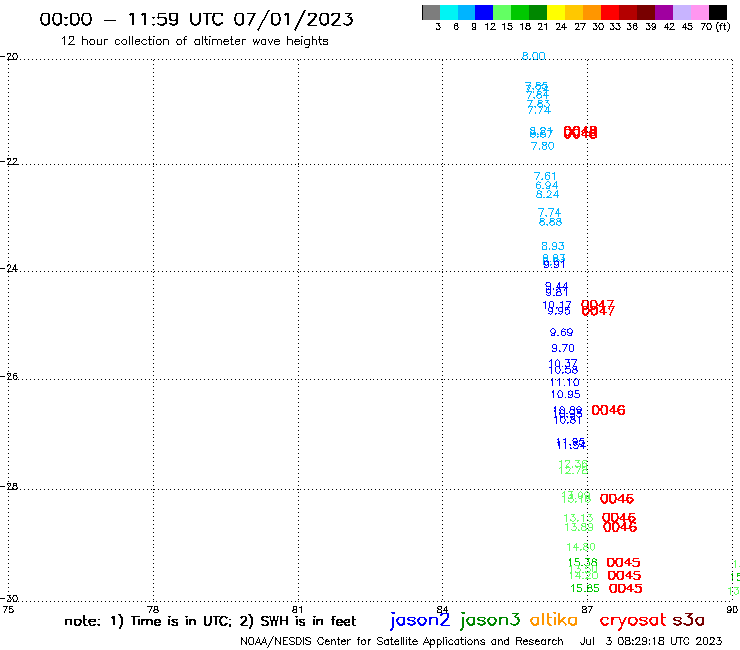Click the latitude axis label -24
Viewport: 740px width, 650px height.
[9, 268]
